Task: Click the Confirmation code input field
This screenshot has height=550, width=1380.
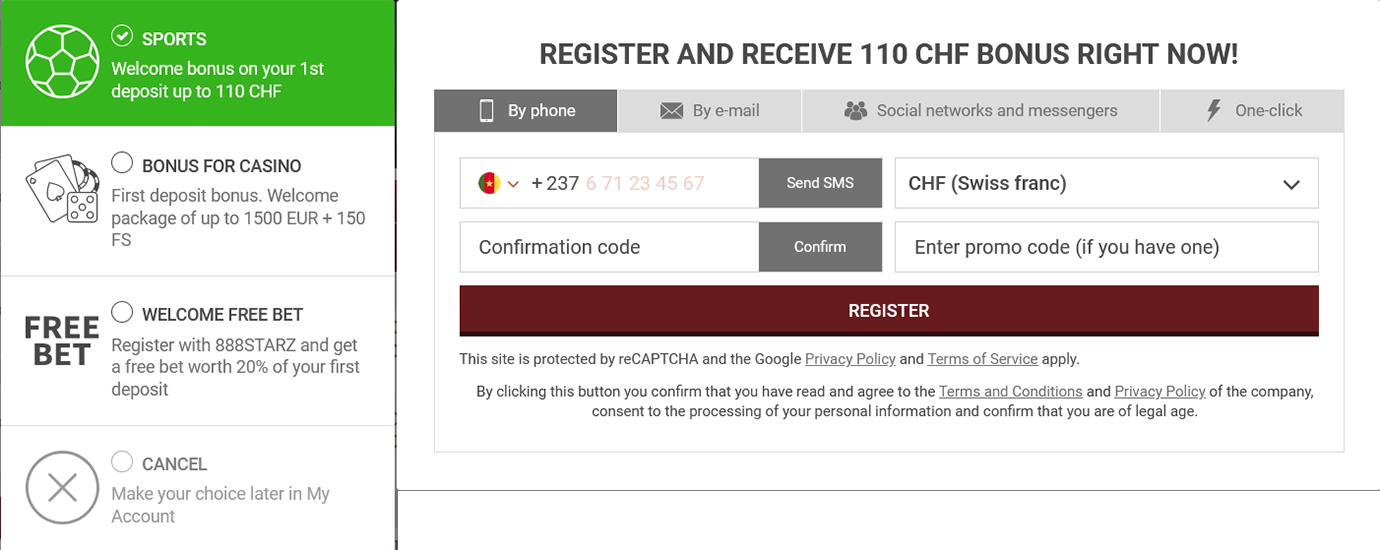Action: point(609,247)
